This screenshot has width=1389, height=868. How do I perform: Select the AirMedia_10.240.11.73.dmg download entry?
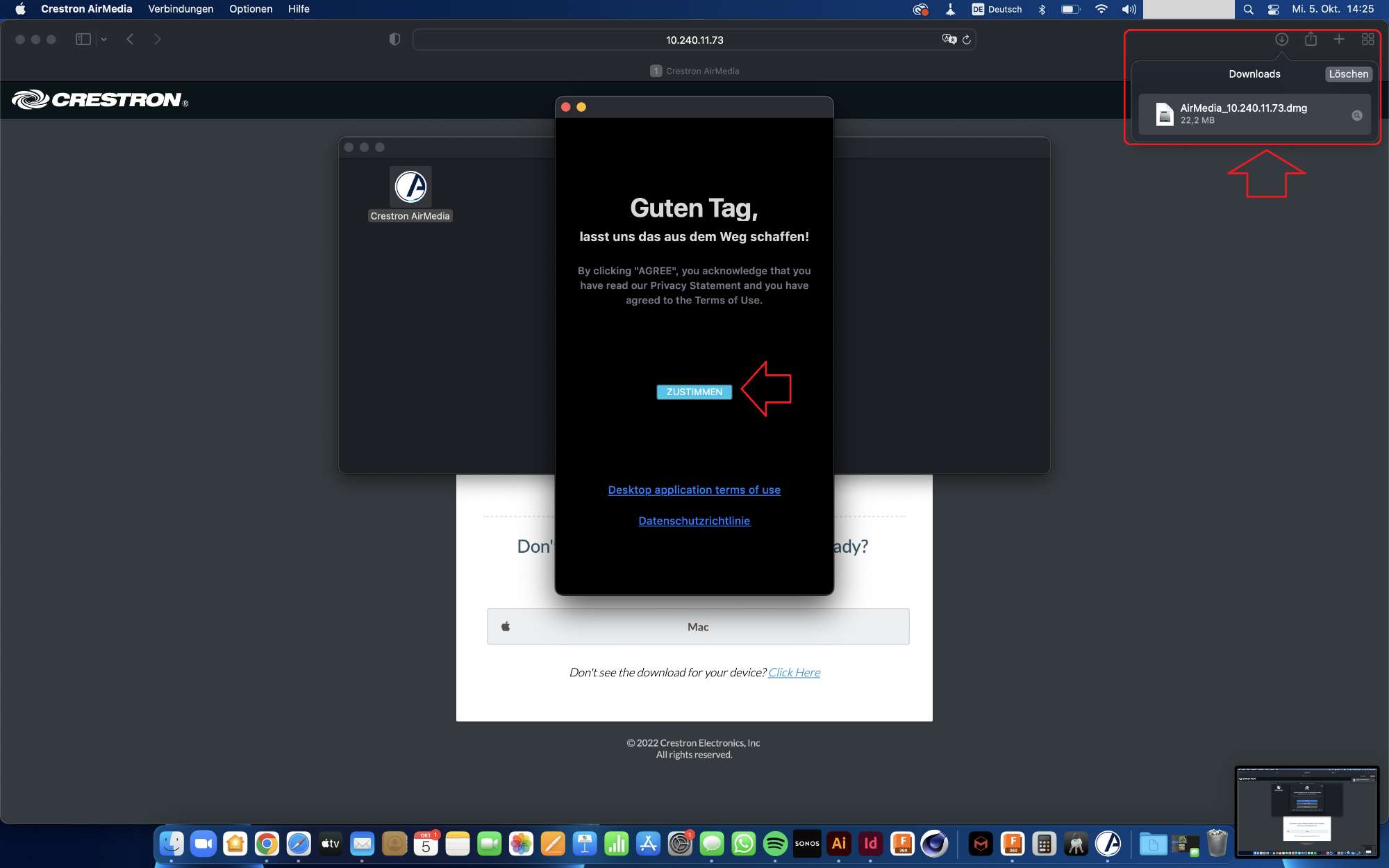[x=1254, y=114]
